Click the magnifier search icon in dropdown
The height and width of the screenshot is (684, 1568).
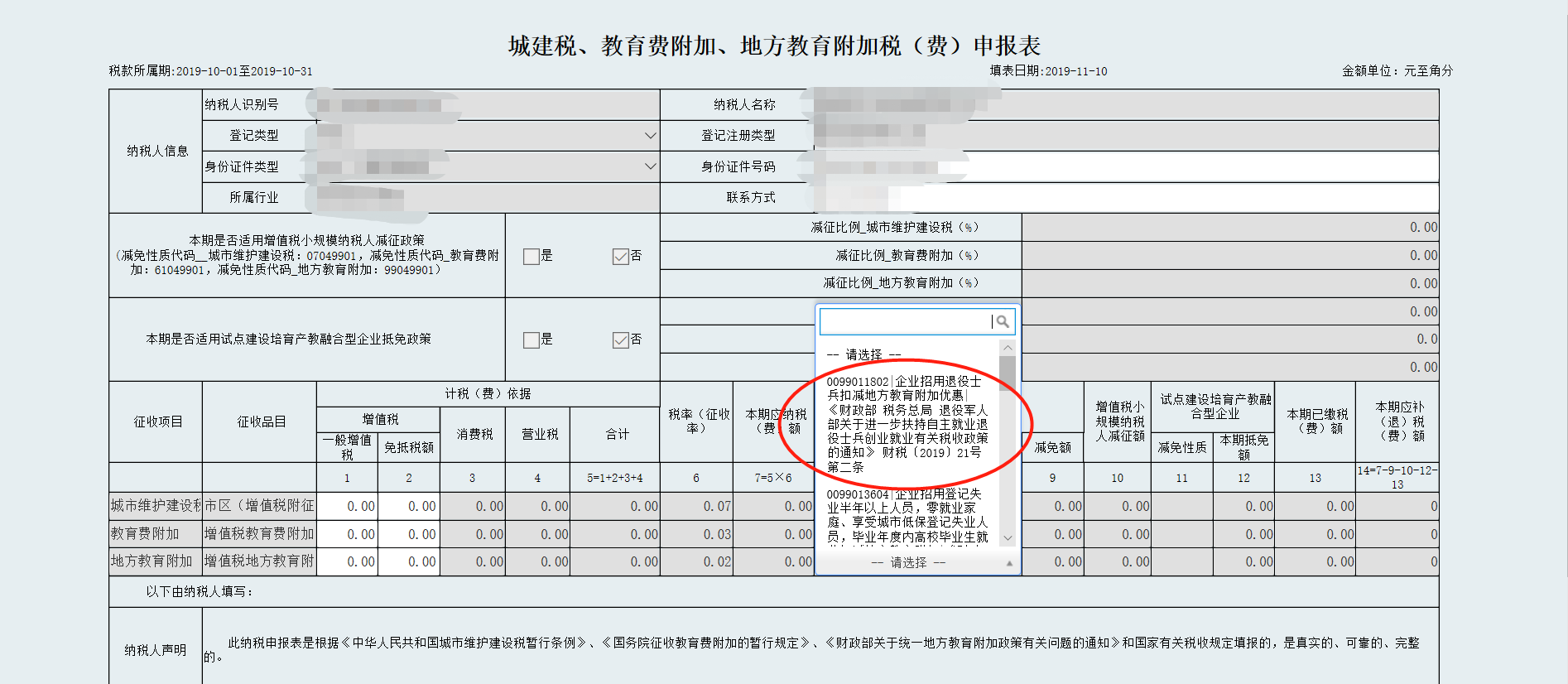(x=1003, y=321)
